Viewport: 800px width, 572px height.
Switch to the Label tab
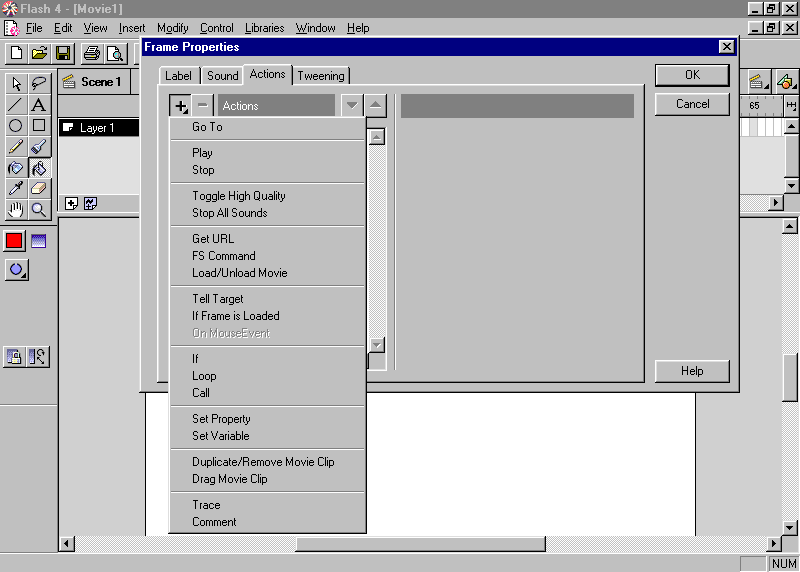click(x=178, y=76)
